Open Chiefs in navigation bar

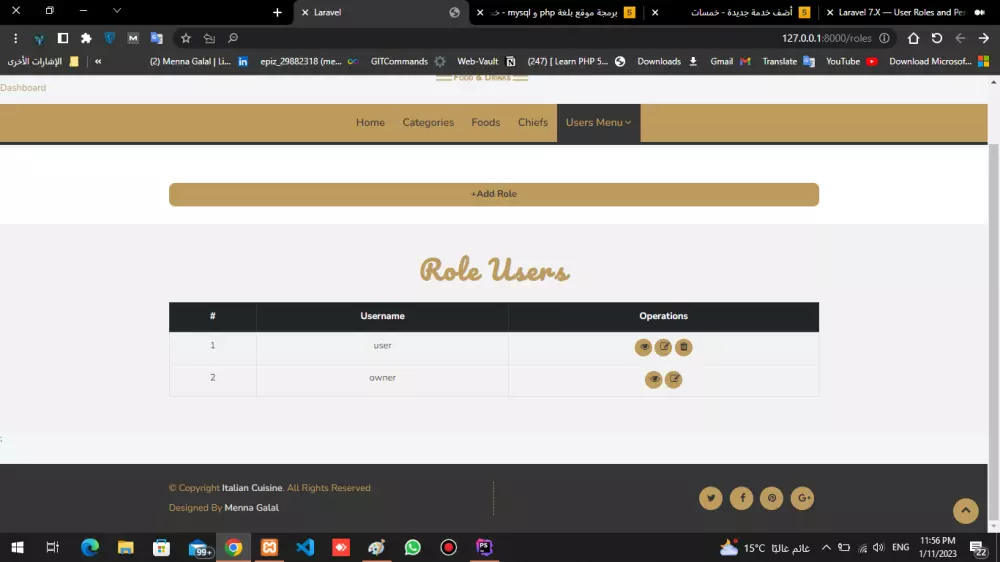click(533, 122)
